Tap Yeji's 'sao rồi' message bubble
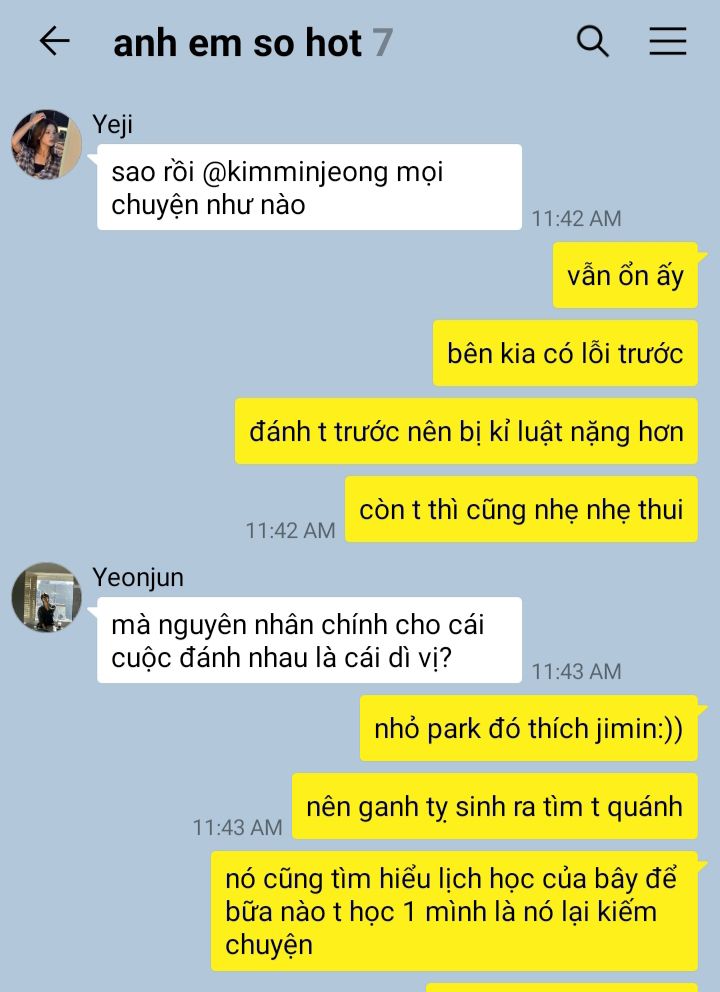This screenshot has height=992, width=720. pos(309,187)
